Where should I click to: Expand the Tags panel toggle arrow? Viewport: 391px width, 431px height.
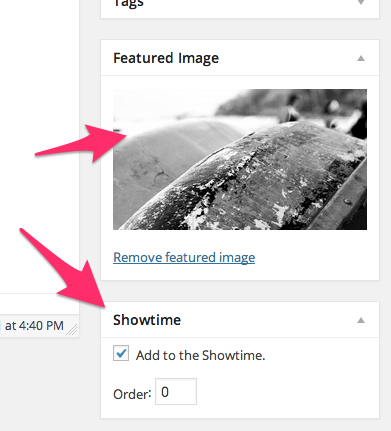361,2
